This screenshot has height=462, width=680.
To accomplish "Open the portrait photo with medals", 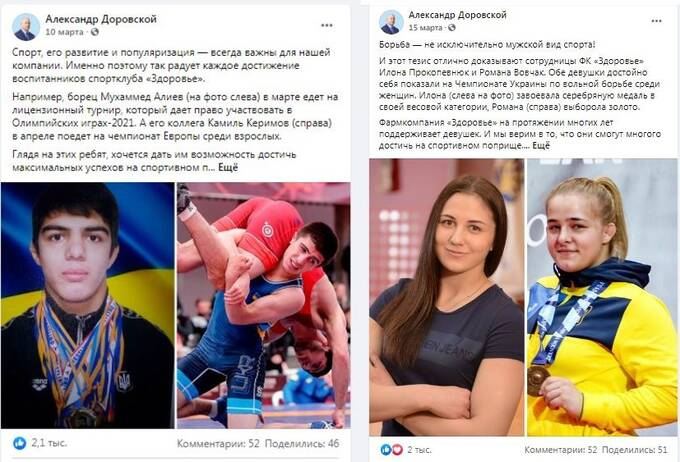I will (x=88, y=305).
